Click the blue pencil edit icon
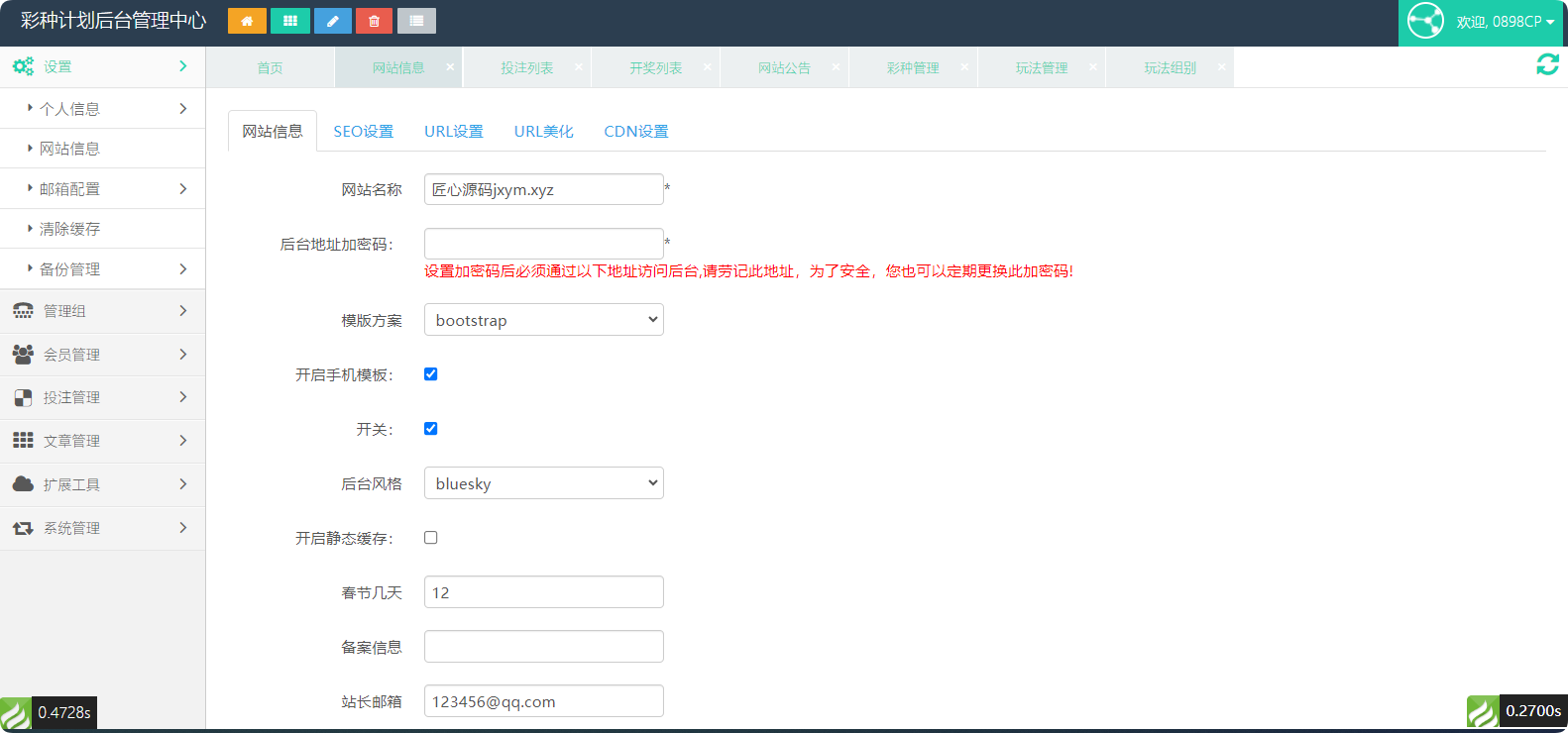This screenshot has width=1568, height=733. click(333, 21)
